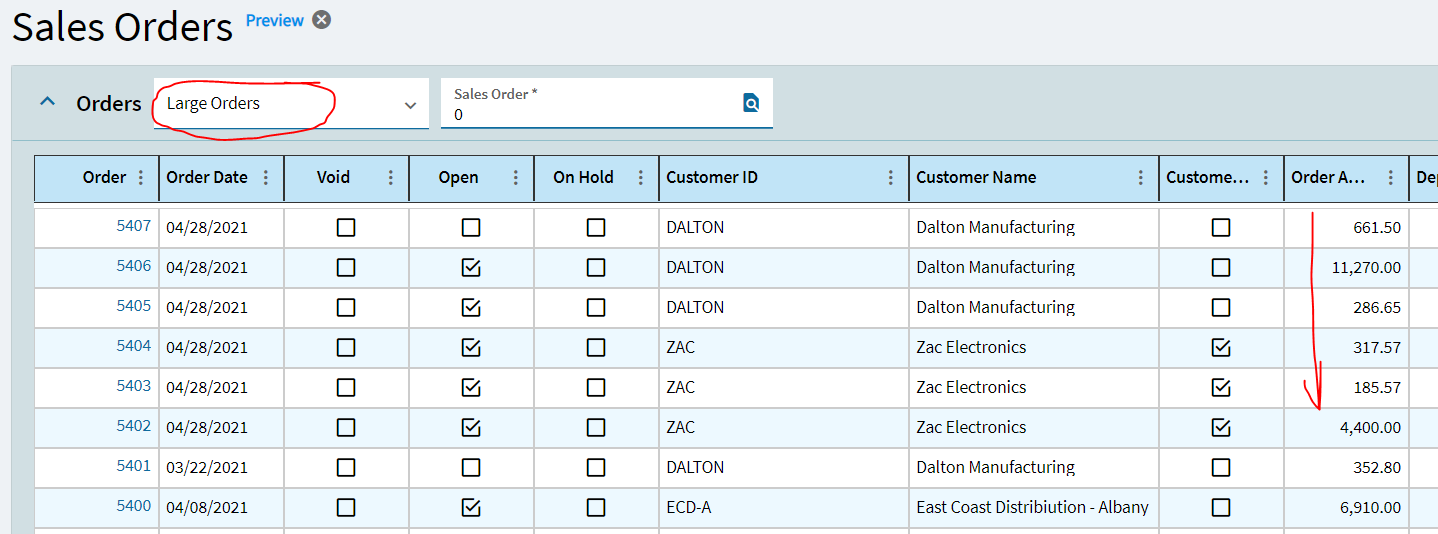Click into the Sales Order input field
Screen dimensions: 1438x534
[590, 115]
